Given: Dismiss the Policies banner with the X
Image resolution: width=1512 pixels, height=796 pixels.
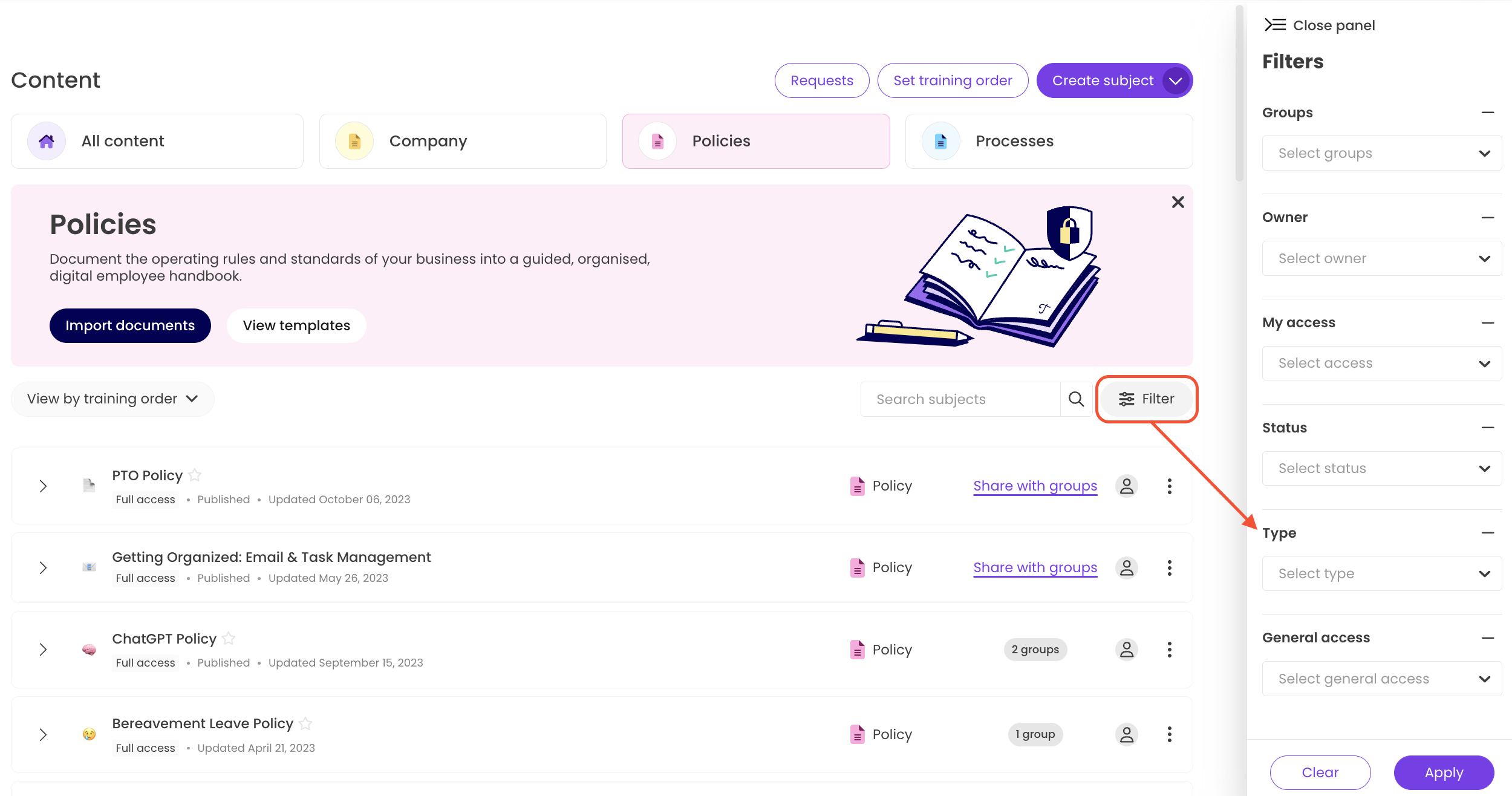Looking at the screenshot, I should click(1178, 202).
